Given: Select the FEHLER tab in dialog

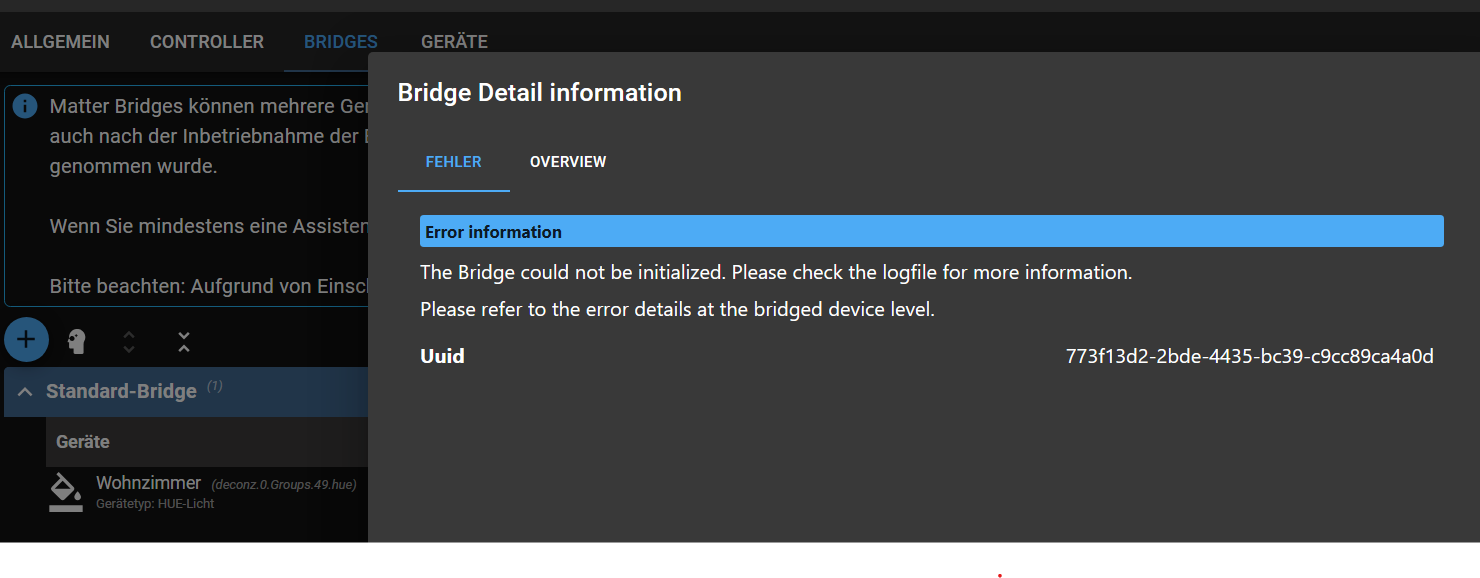Looking at the screenshot, I should click(x=454, y=162).
